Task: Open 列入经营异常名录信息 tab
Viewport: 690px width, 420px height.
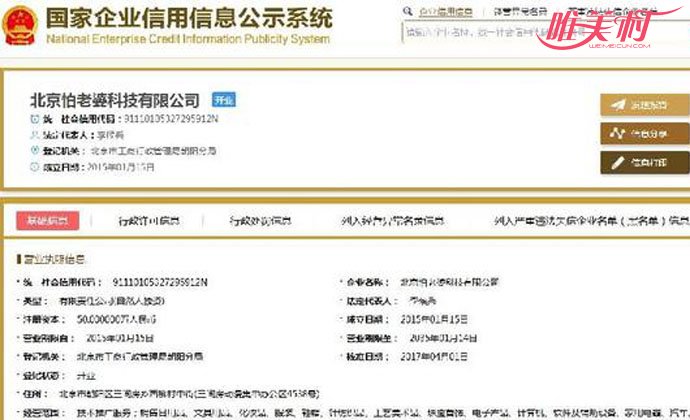Action: [392, 221]
